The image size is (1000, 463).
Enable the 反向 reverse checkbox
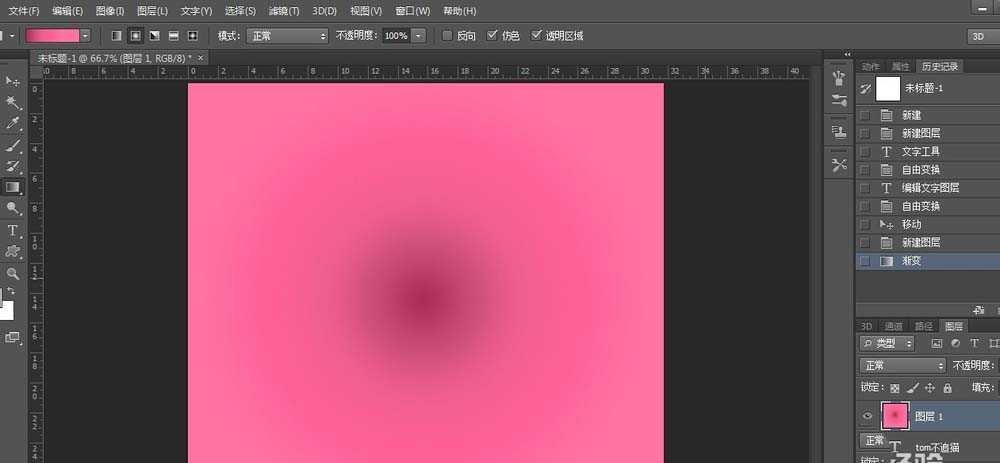click(x=445, y=36)
